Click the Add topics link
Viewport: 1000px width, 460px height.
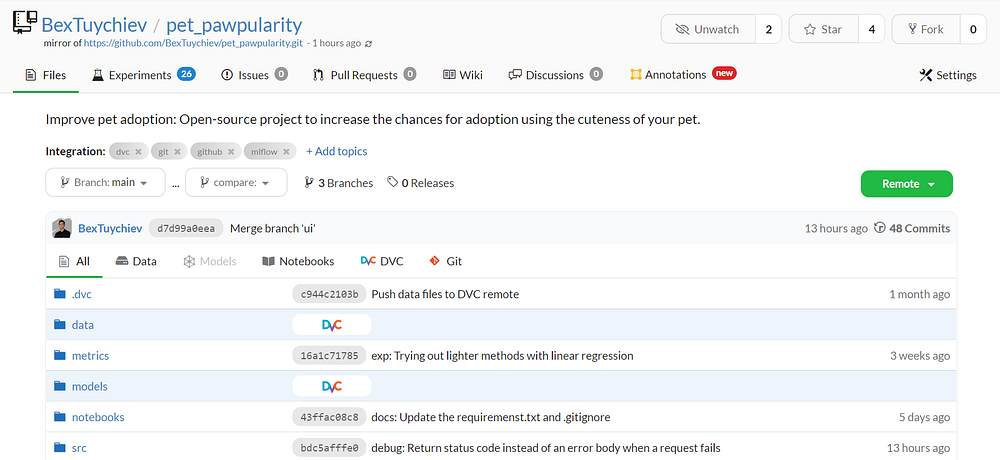pyautogui.click(x=336, y=152)
